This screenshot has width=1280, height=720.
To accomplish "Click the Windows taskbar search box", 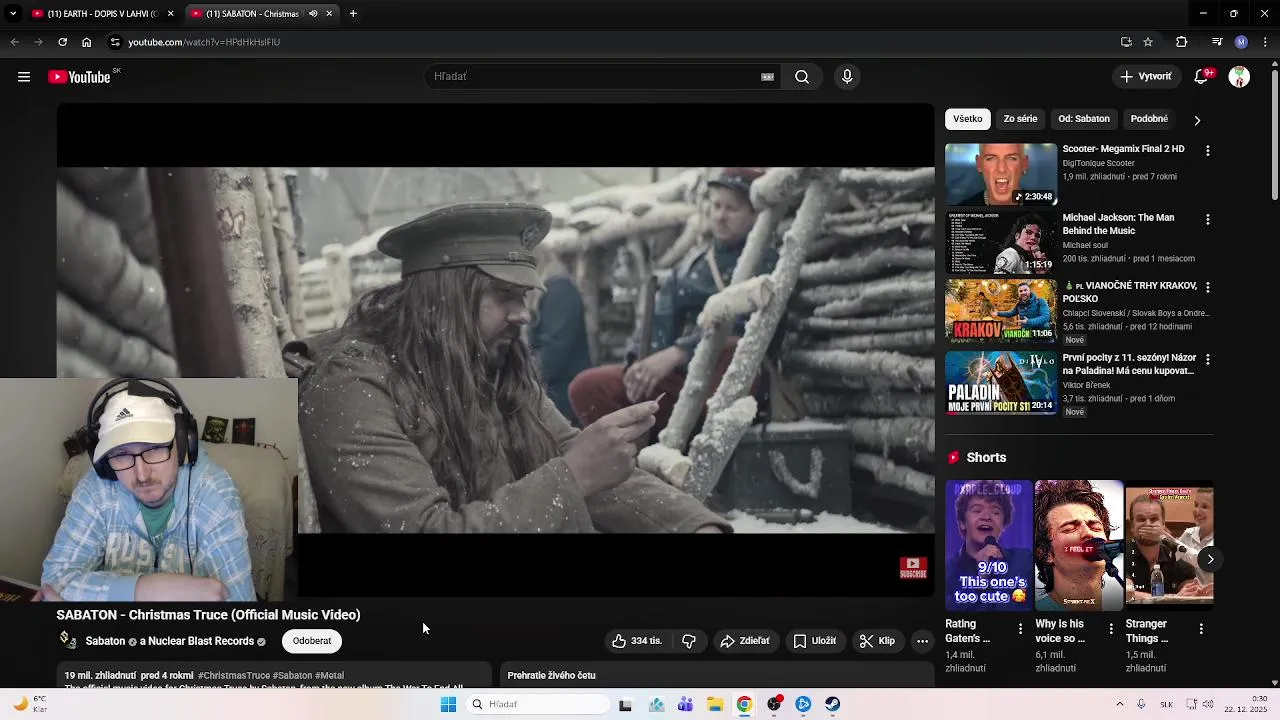I will (x=538, y=704).
